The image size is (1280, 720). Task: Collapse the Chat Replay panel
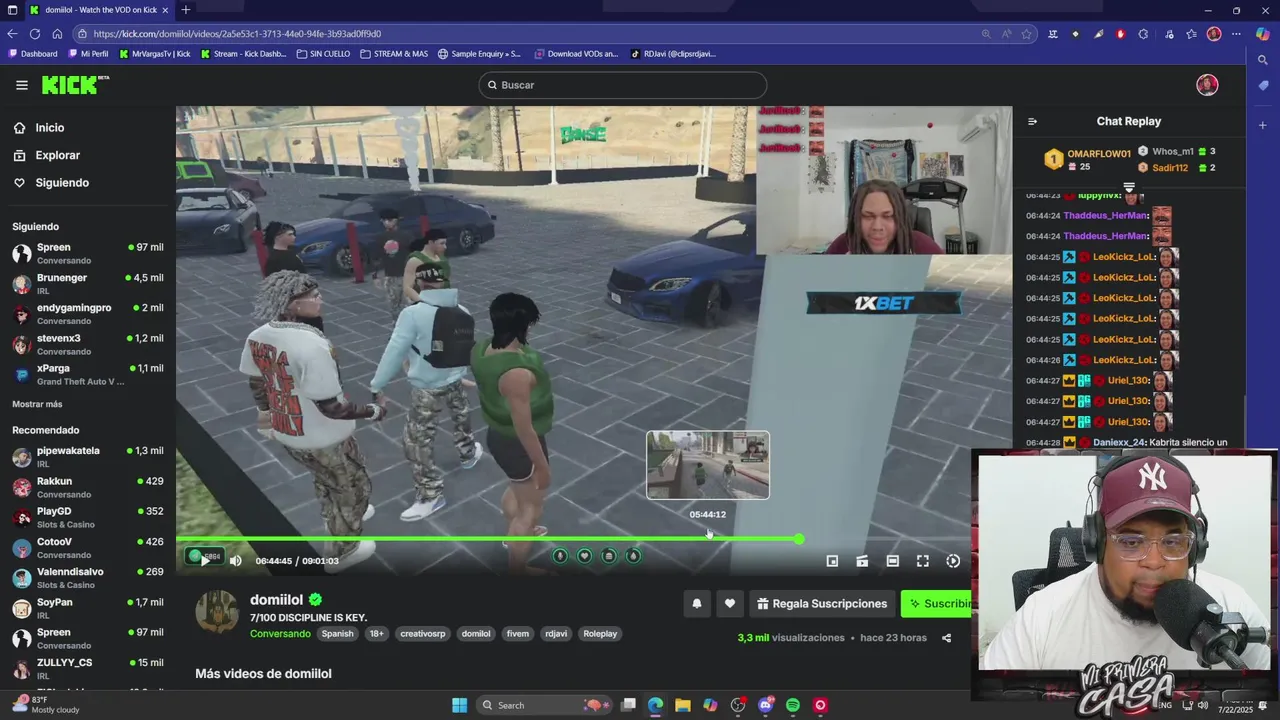[1032, 121]
